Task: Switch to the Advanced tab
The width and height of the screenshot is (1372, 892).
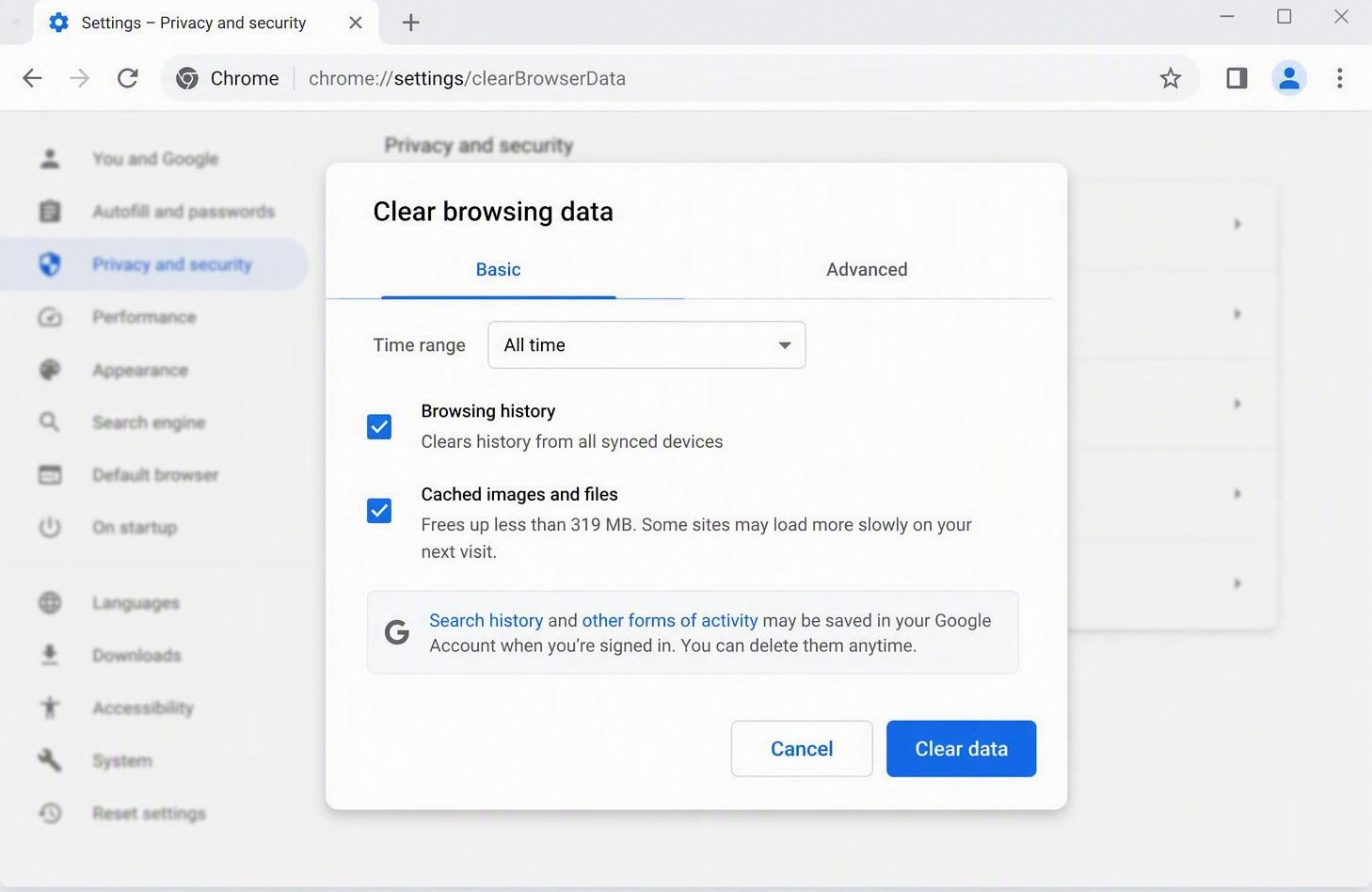Action: (867, 270)
